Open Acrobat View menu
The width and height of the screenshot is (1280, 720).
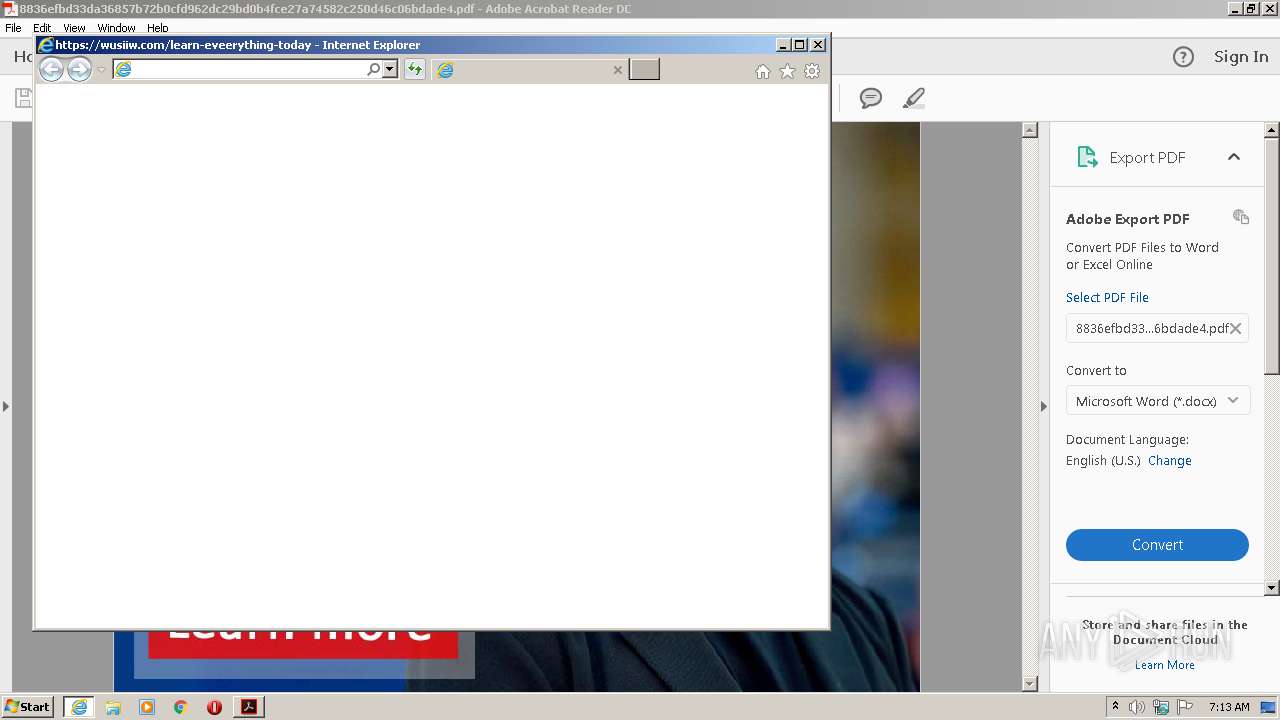[x=74, y=28]
